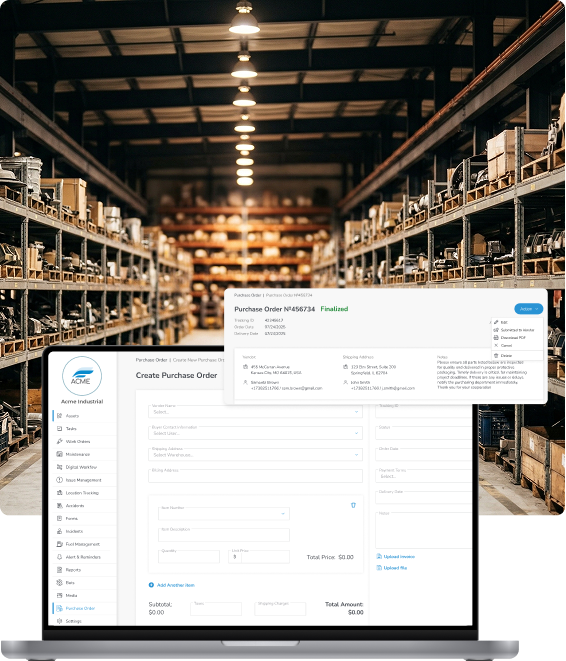Open Assets from the sidebar icon
Image resolution: width=566 pixels, height=661 pixels.
coord(59,416)
